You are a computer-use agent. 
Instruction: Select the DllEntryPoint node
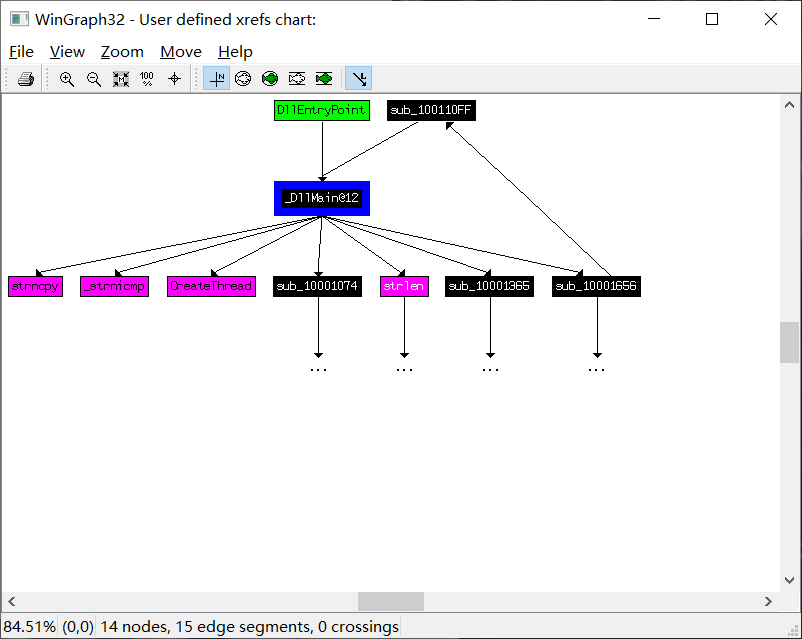321,110
